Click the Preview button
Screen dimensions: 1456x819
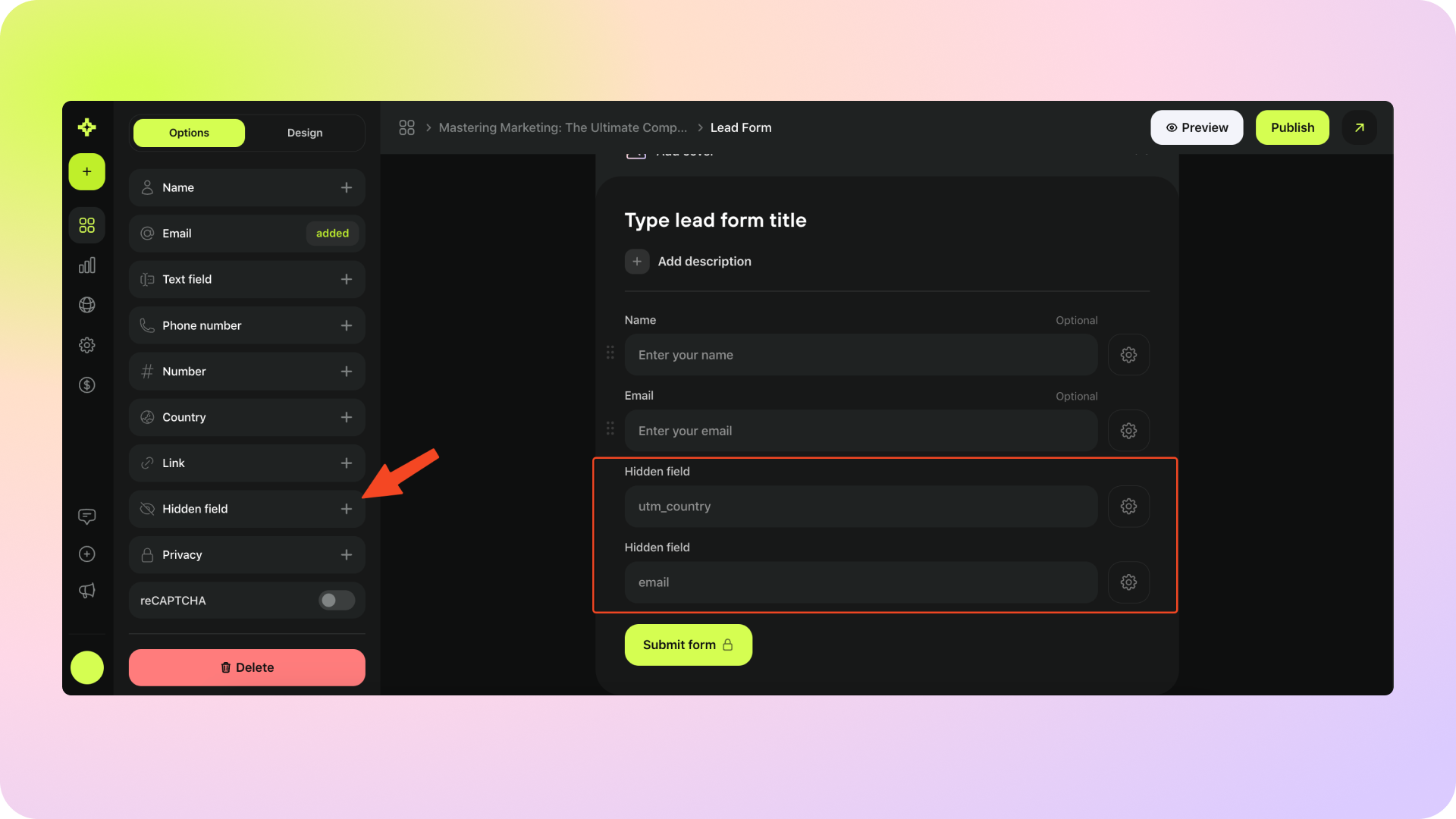(x=1197, y=127)
